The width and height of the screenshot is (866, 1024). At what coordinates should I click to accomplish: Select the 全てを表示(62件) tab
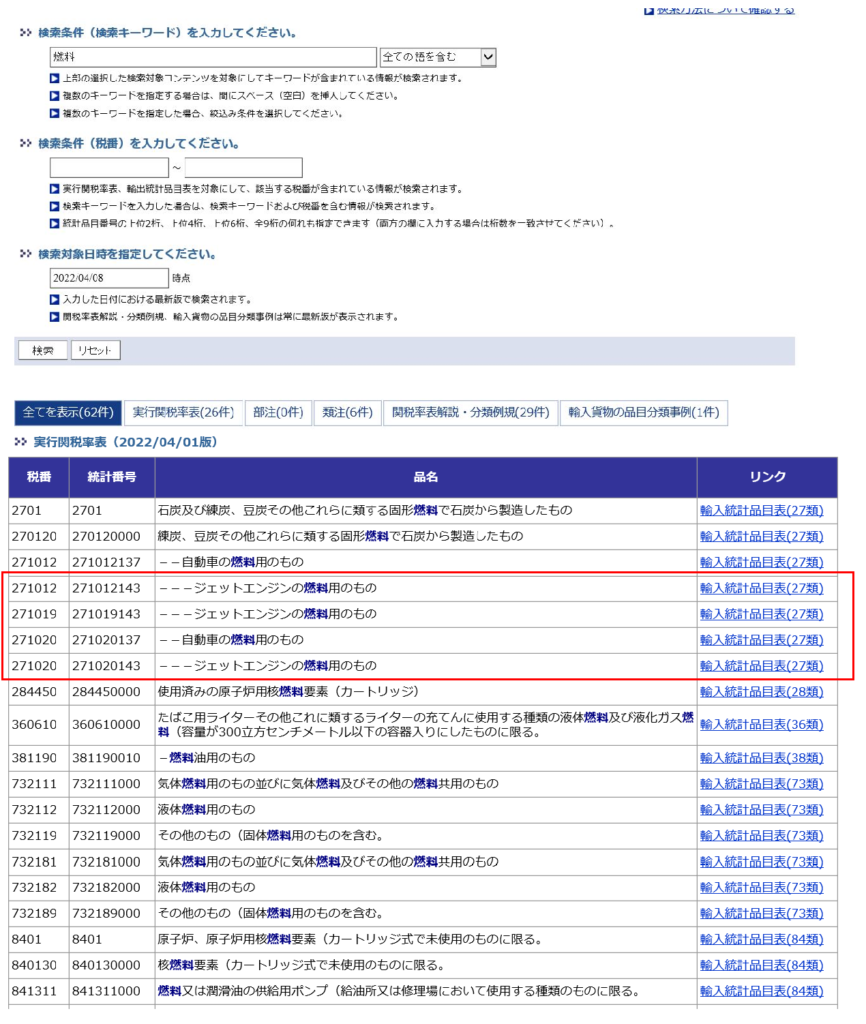click(68, 413)
